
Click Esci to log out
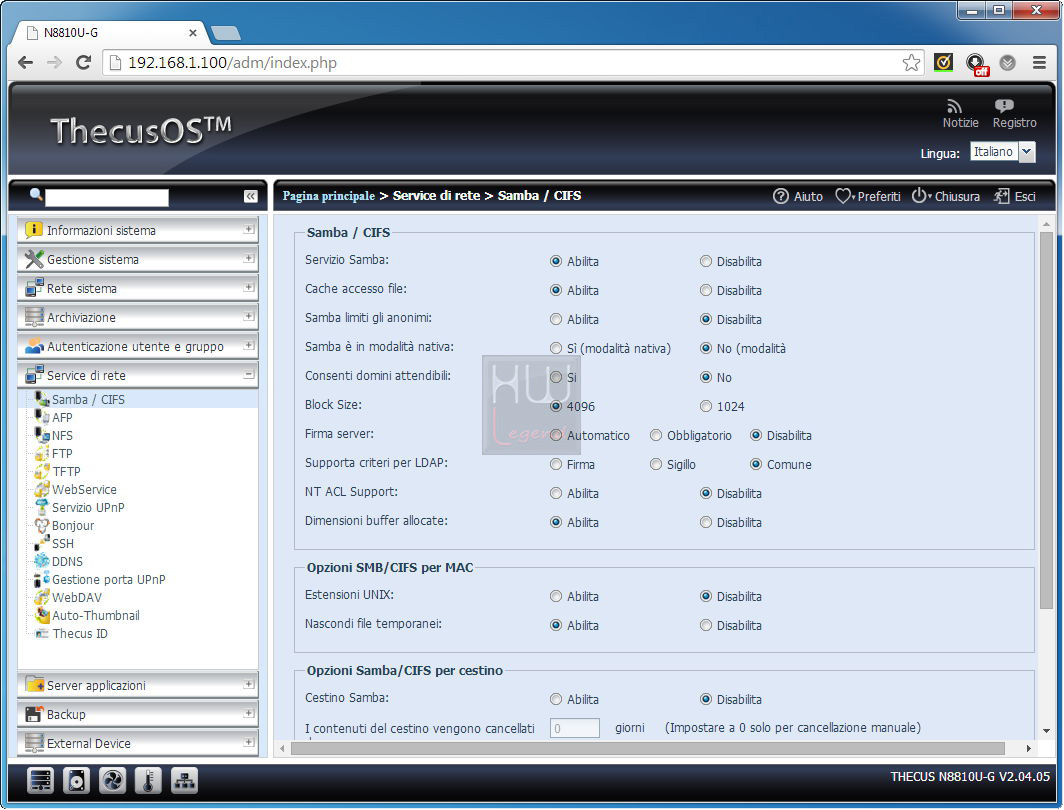(1014, 196)
